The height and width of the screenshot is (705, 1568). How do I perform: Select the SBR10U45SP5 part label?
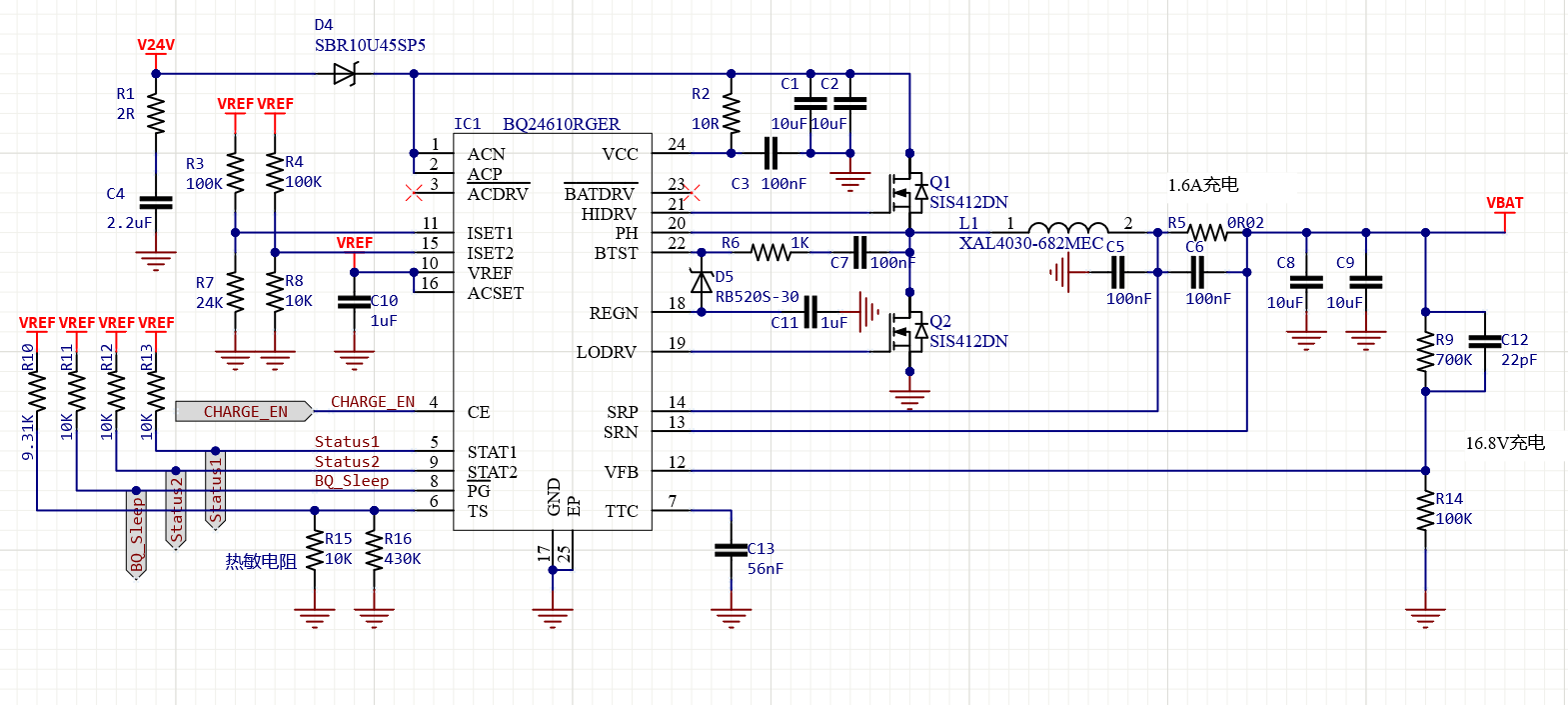pyautogui.click(x=370, y=45)
